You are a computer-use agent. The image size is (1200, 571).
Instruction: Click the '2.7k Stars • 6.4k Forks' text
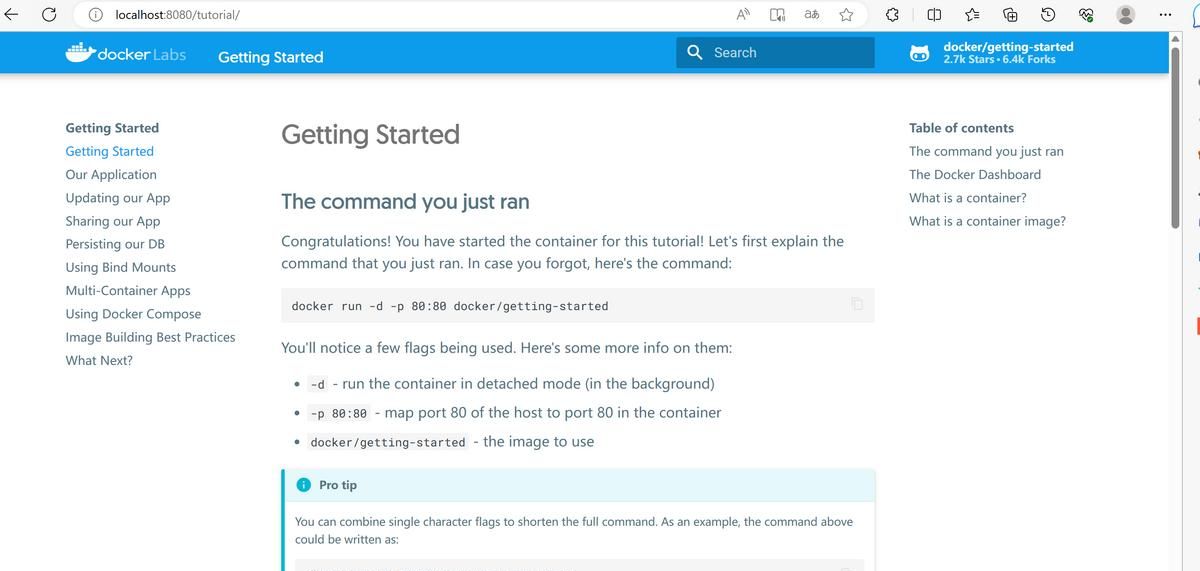point(999,59)
